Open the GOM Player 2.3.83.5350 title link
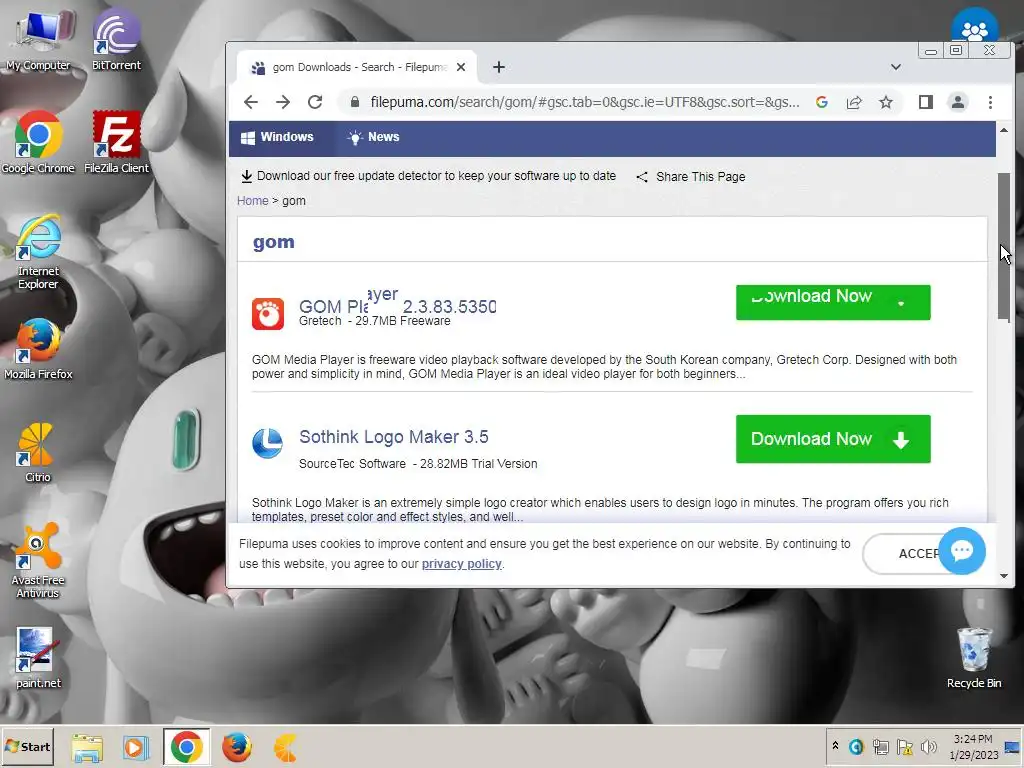Screen dimensions: 1024x768 (x=397, y=304)
